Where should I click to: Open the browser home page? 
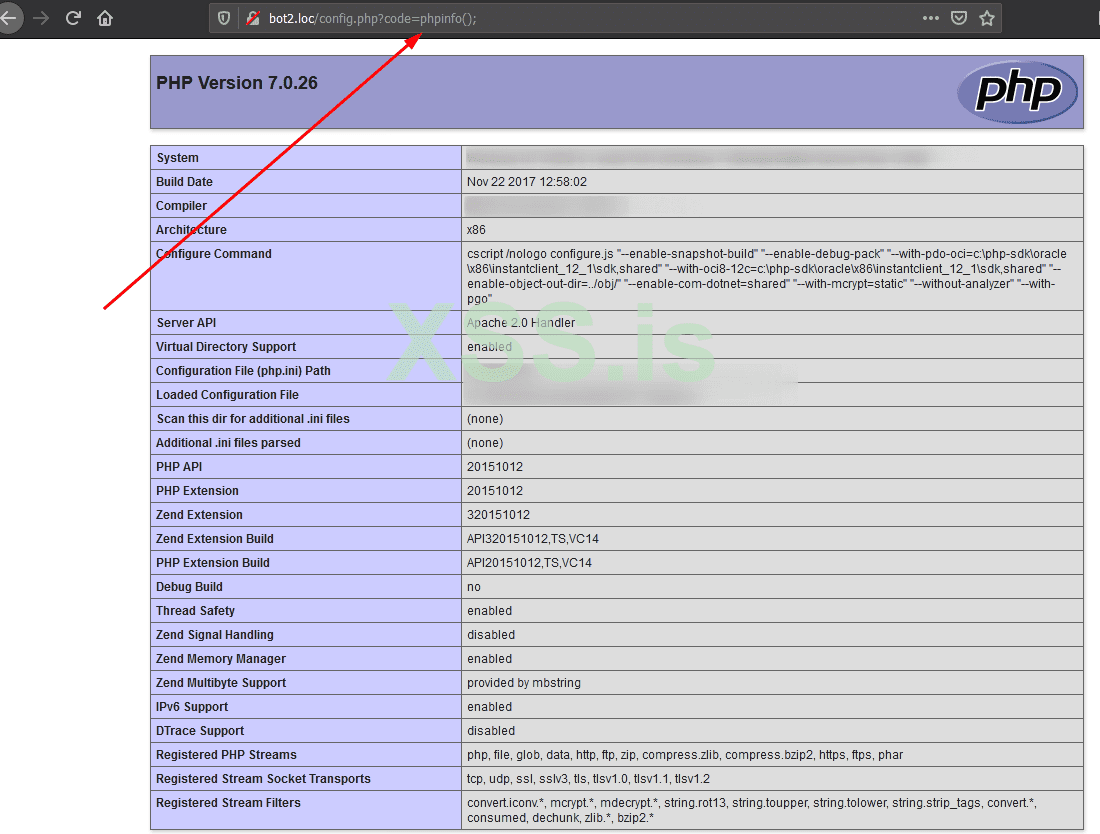tap(105, 18)
